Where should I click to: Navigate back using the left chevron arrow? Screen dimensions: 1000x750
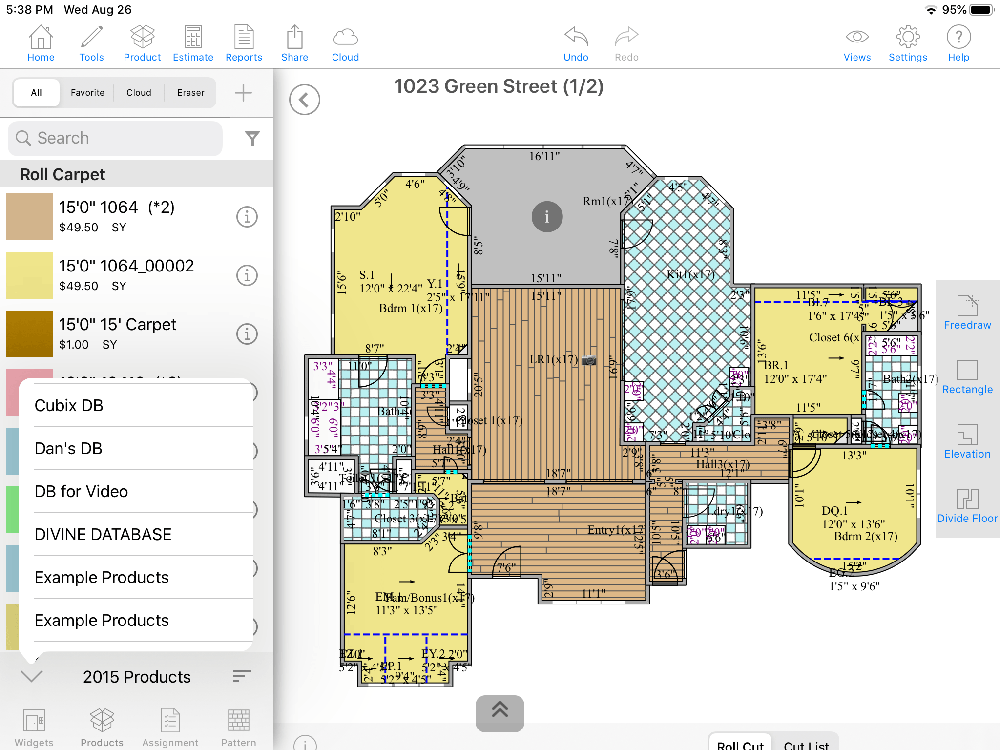click(x=304, y=100)
